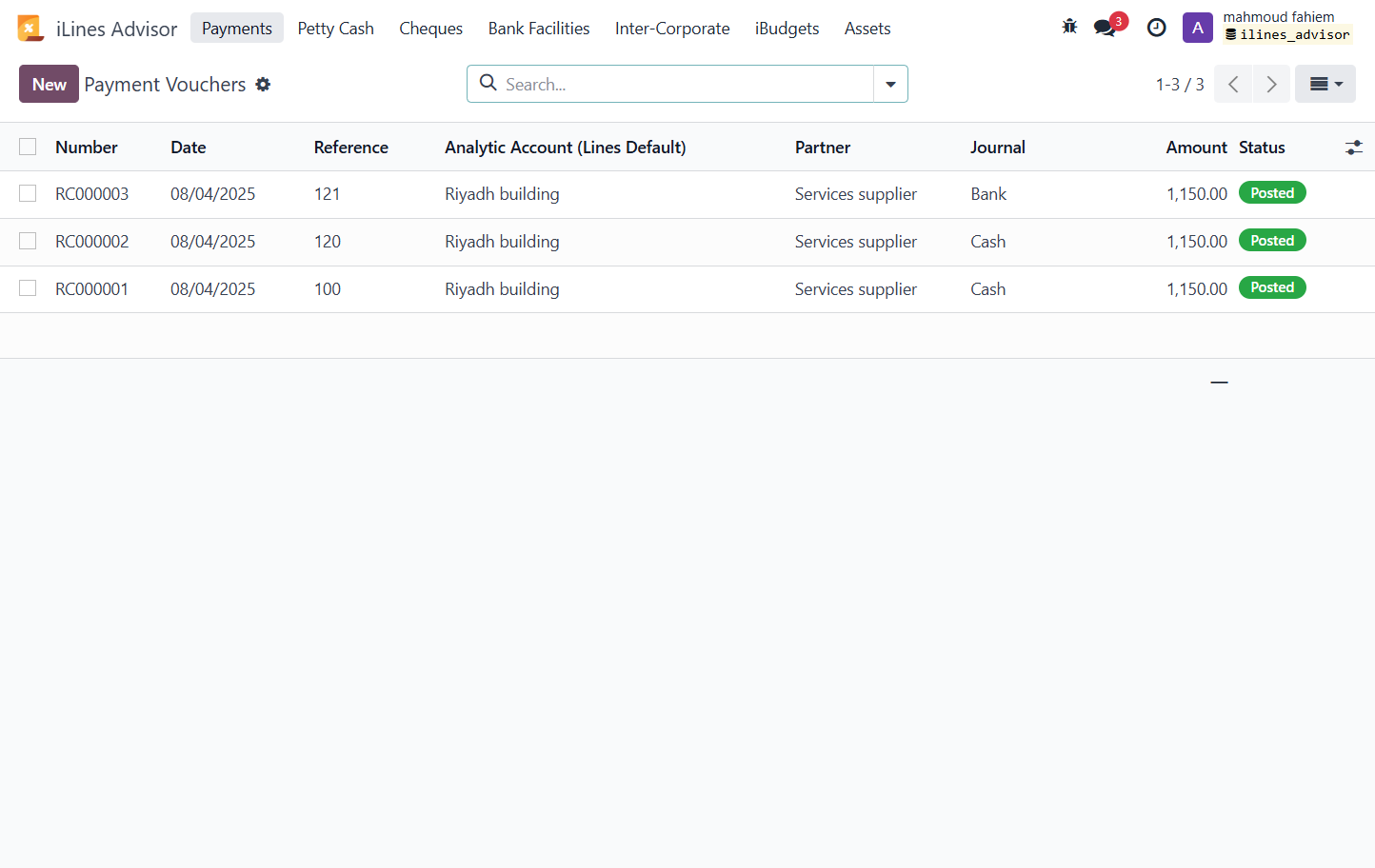
Task: Open the activities clock icon
Action: point(1157,28)
